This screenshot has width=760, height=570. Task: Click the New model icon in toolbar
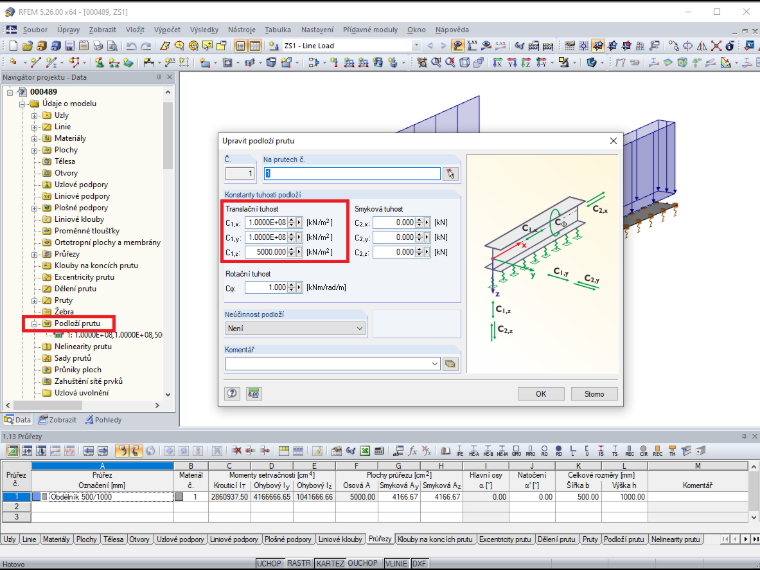pos(13,46)
